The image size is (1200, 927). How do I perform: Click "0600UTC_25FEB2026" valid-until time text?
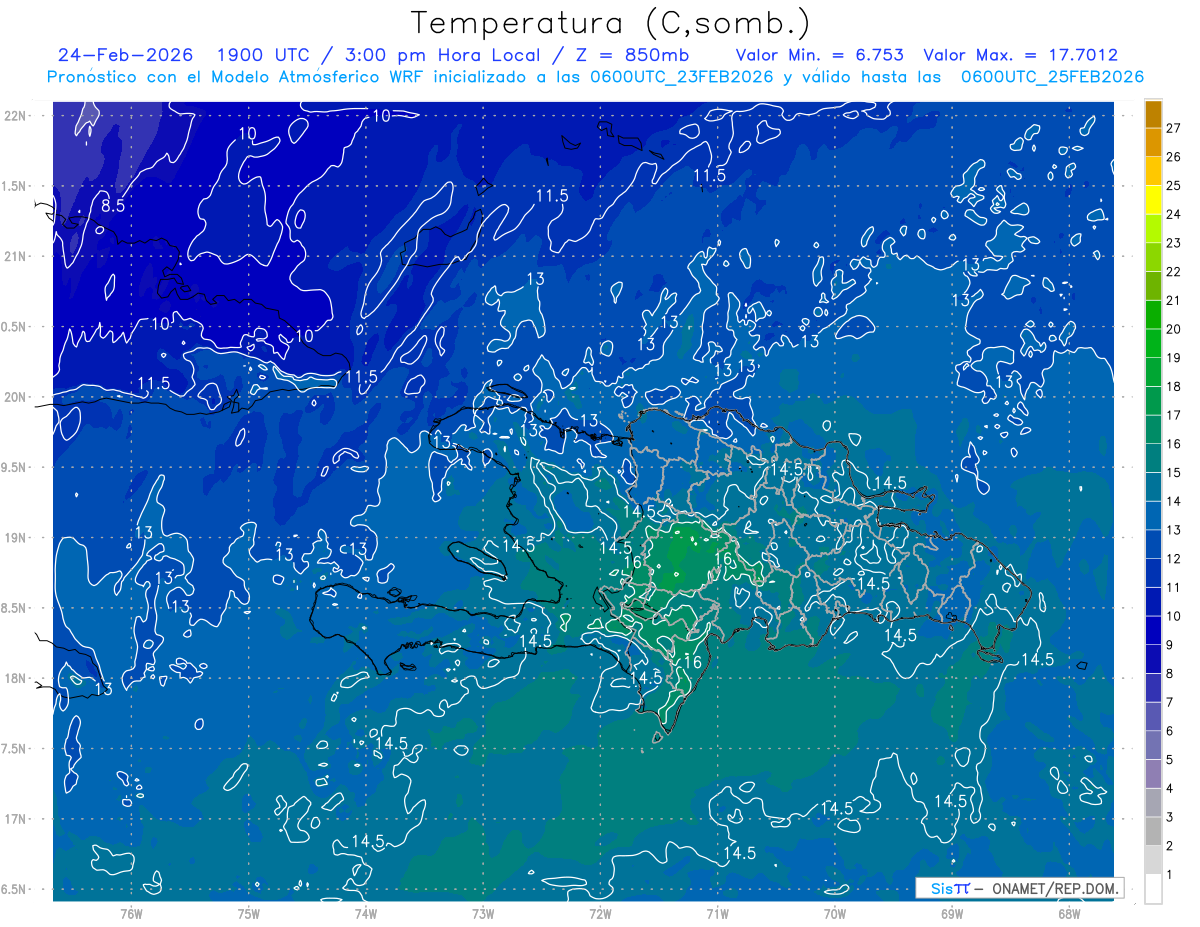pyautogui.click(x=1052, y=77)
